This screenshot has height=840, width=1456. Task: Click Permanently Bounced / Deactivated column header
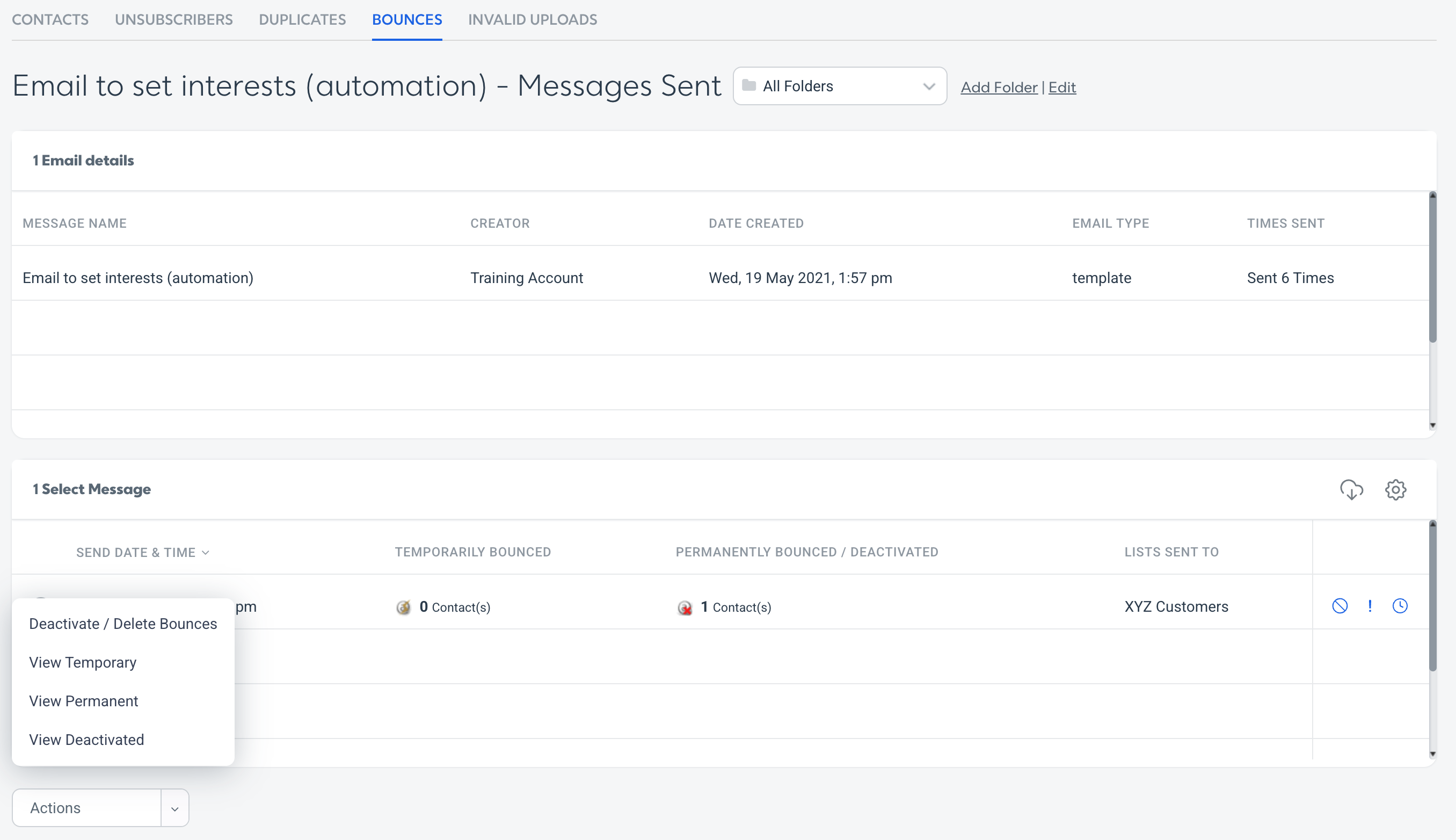[x=807, y=552]
